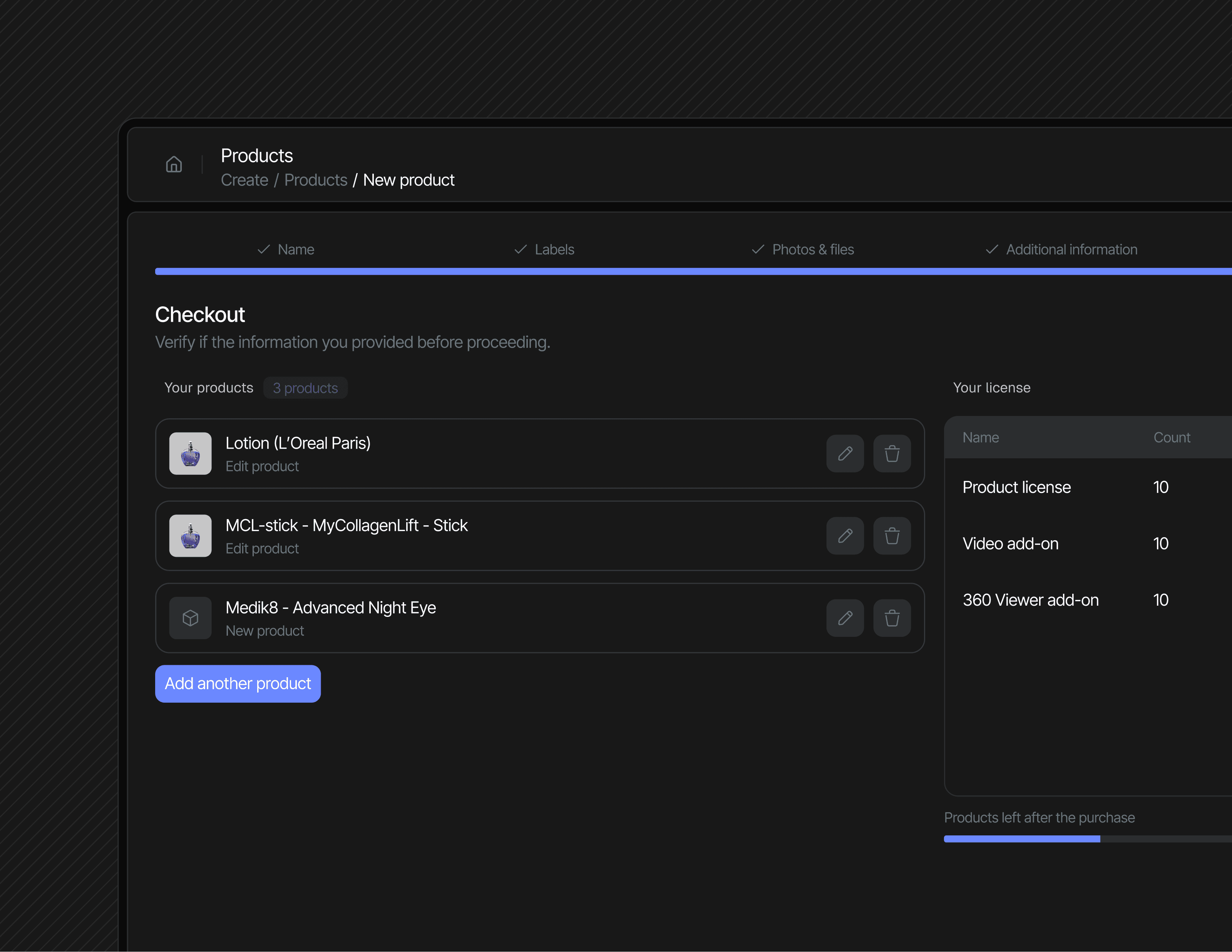Edit the Medik8 Advanced Night Eye product

coord(844,618)
